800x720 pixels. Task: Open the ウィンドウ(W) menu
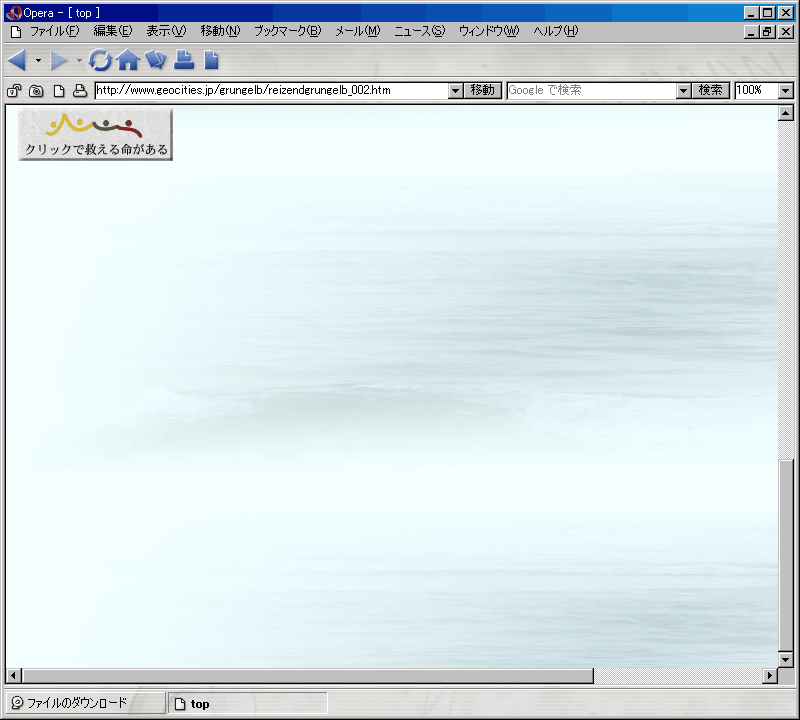489,31
